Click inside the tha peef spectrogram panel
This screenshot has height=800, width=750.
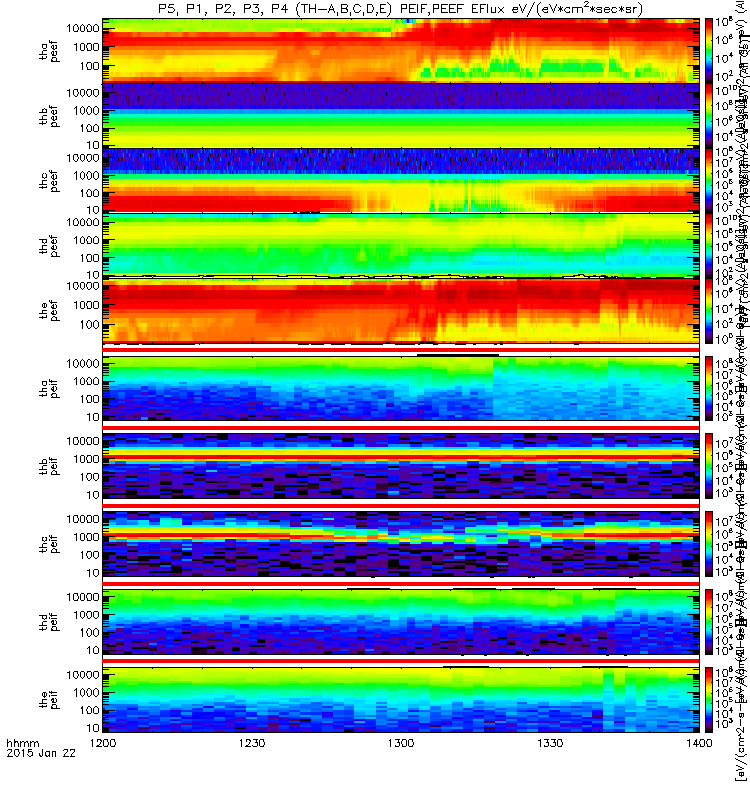pos(401,50)
